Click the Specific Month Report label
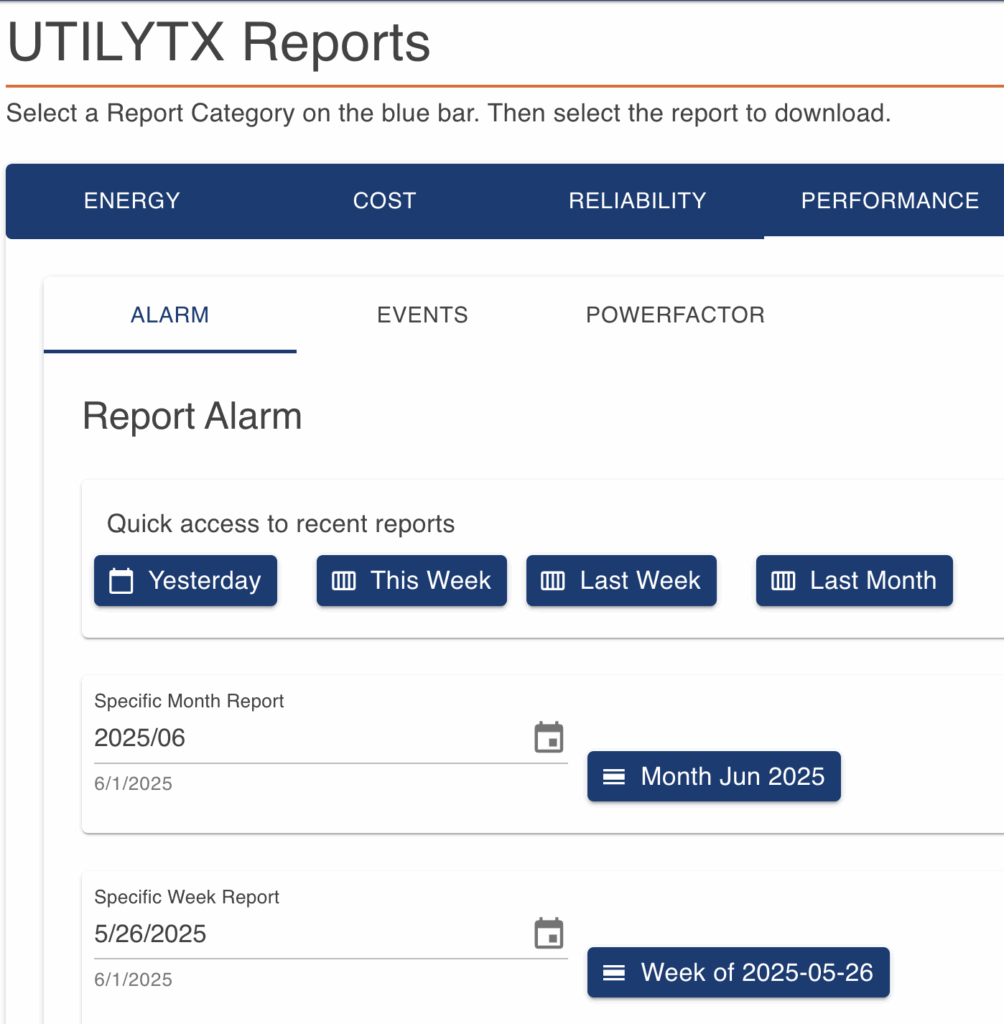 (x=189, y=701)
